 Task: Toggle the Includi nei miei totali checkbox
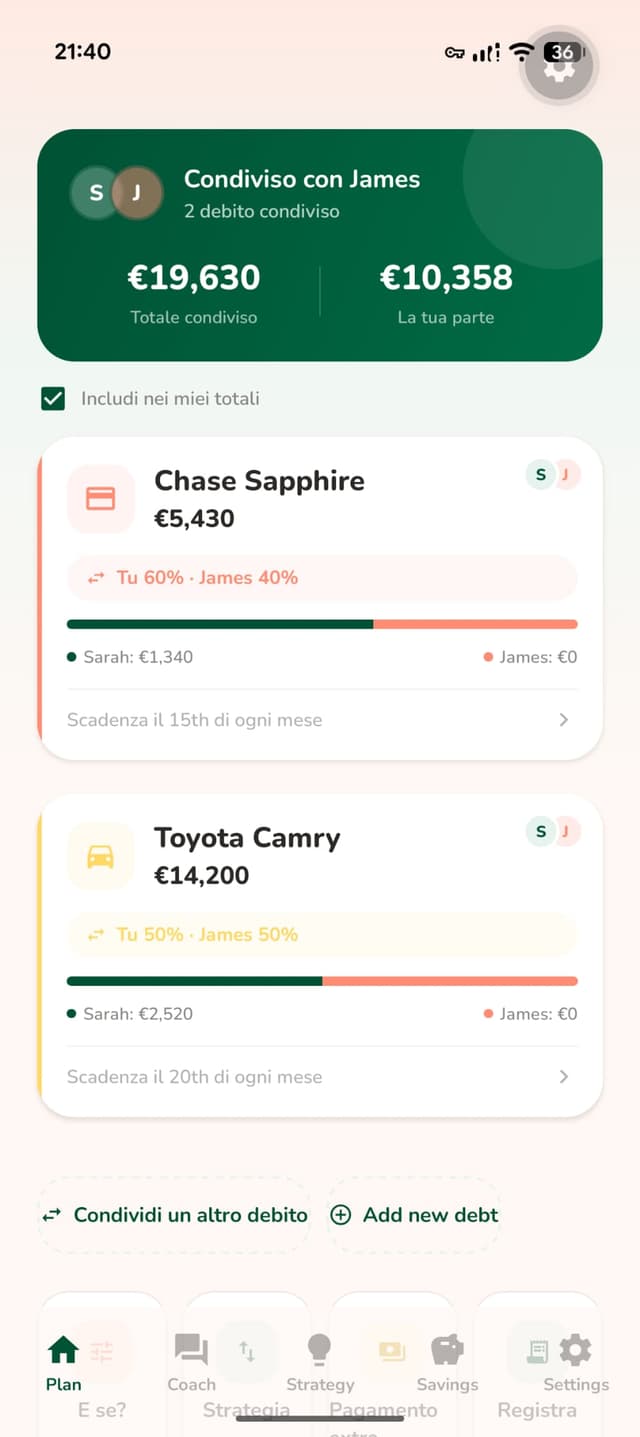(54, 398)
